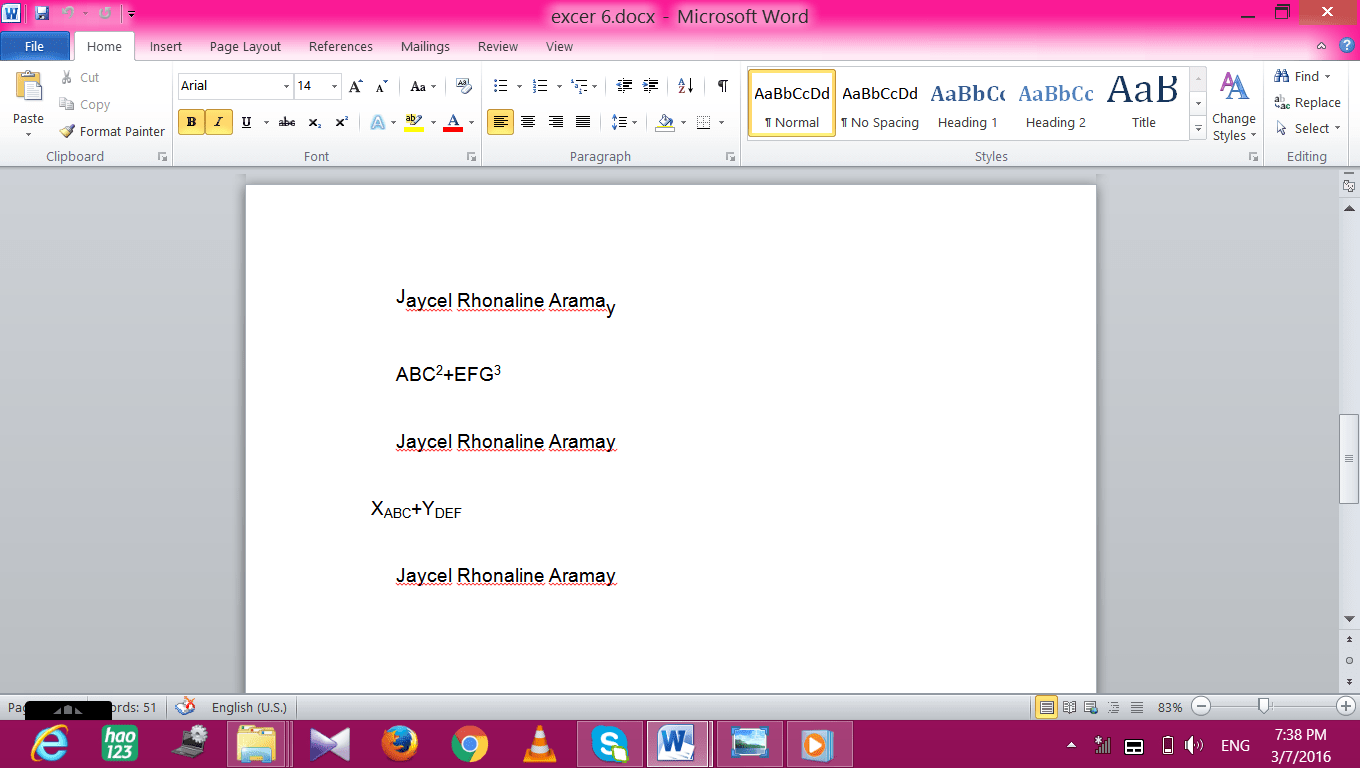Save the document from Quick Access Toolbar
Image resolution: width=1360 pixels, height=768 pixels.
[42, 14]
